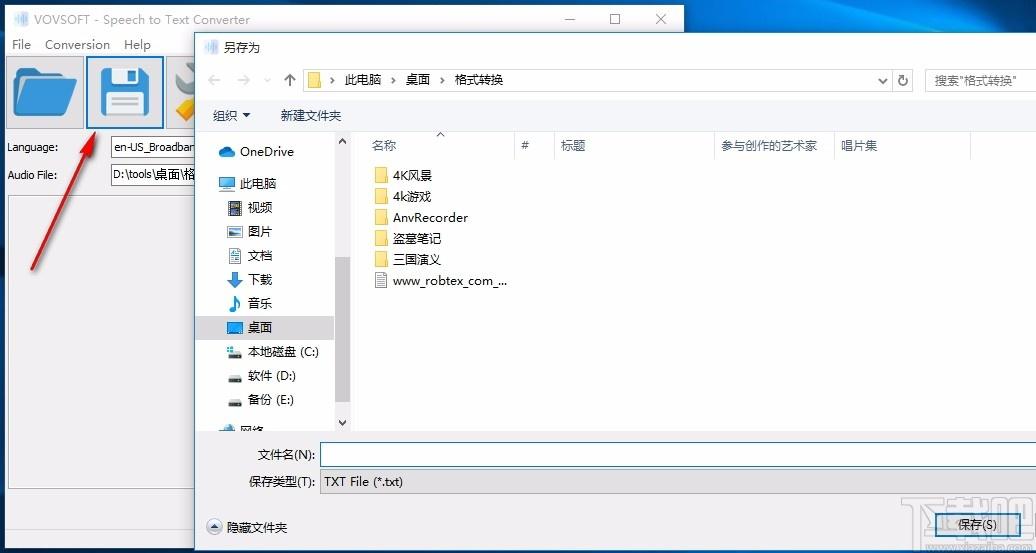Go up one folder level
1036x553 pixels.
coord(289,80)
